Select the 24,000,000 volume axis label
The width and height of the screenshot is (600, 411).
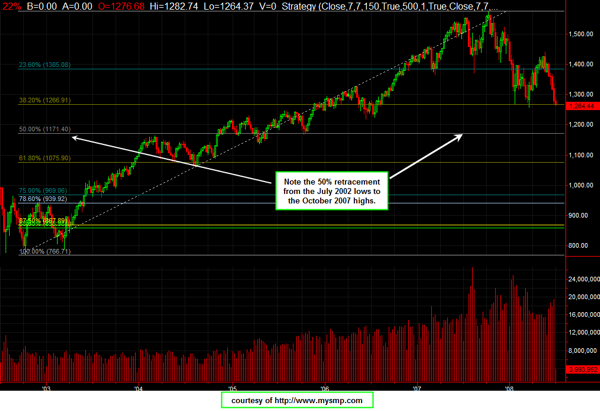[577, 277]
